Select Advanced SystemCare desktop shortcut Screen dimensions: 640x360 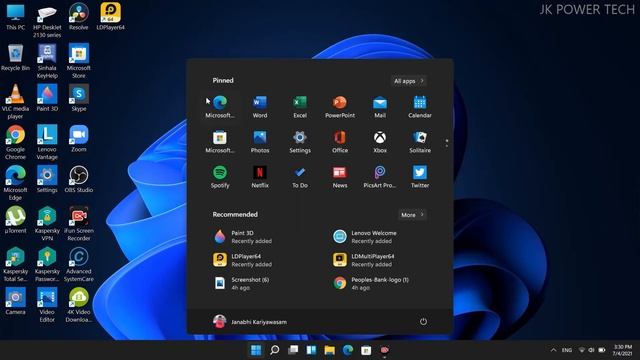[x=78, y=264]
